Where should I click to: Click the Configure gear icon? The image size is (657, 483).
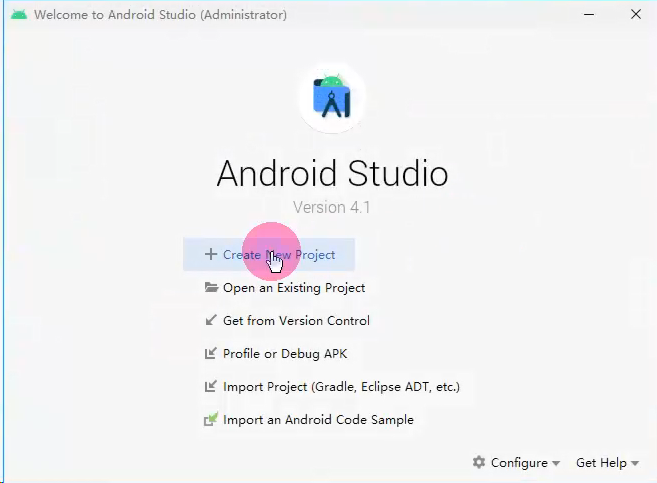[479, 462]
